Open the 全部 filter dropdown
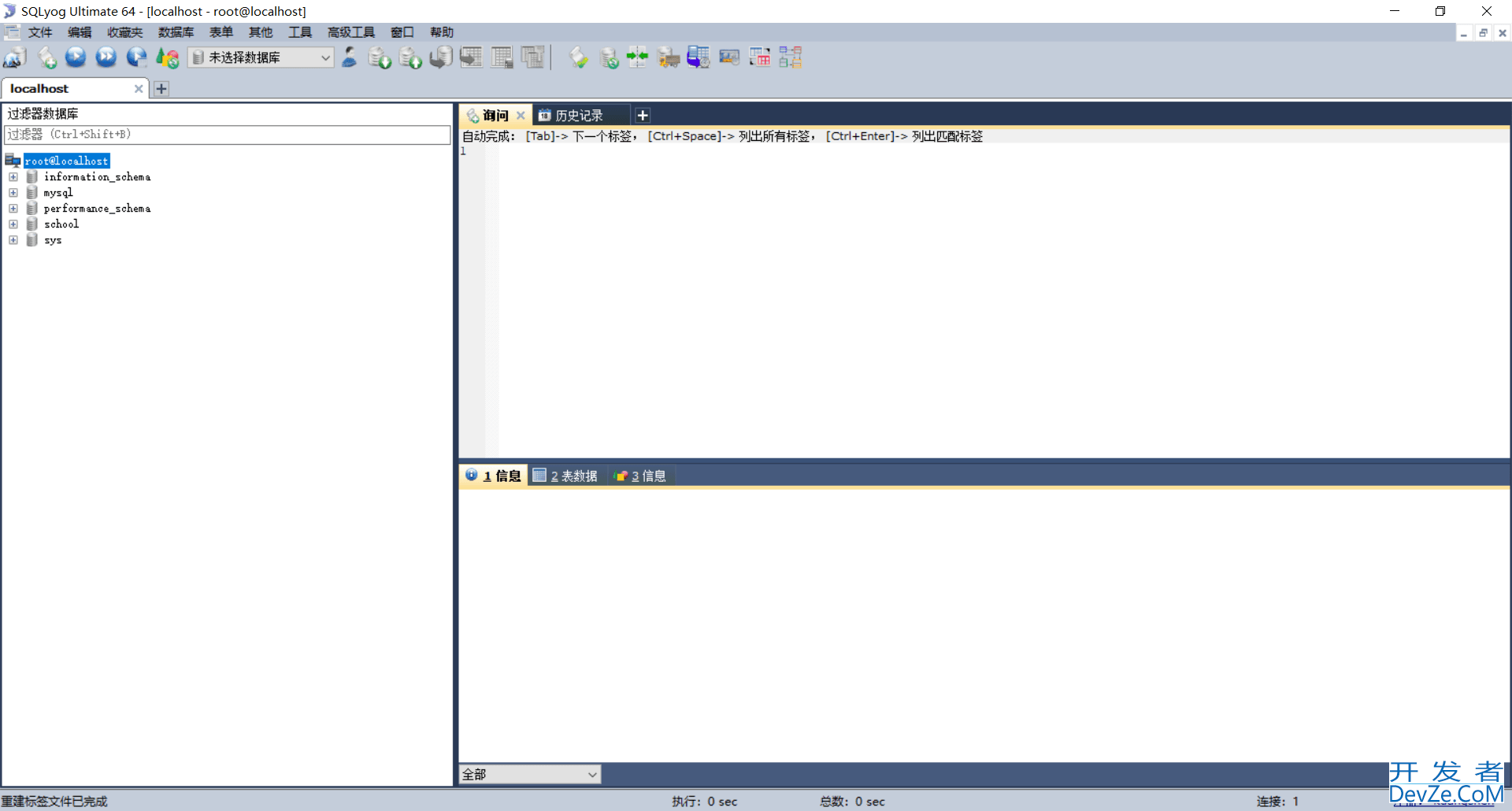Viewport: 1512px width, 811px height. tap(530, 774)
